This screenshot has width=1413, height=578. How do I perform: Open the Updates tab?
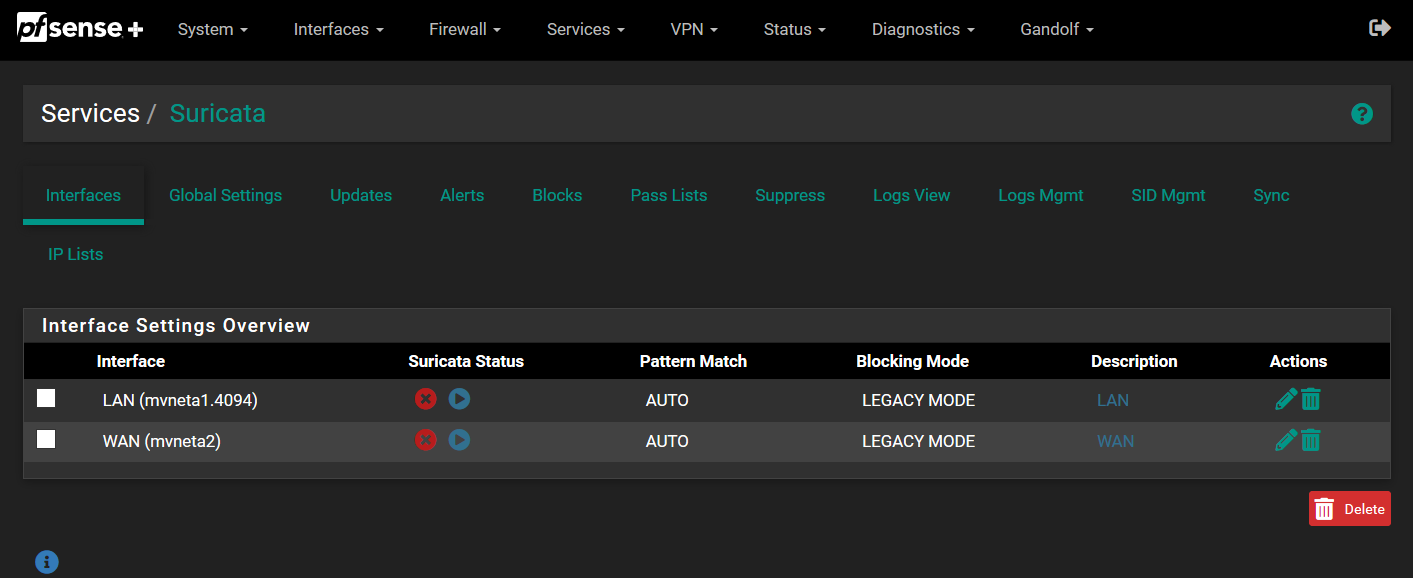pyautogui.click(x=361, y=195)
